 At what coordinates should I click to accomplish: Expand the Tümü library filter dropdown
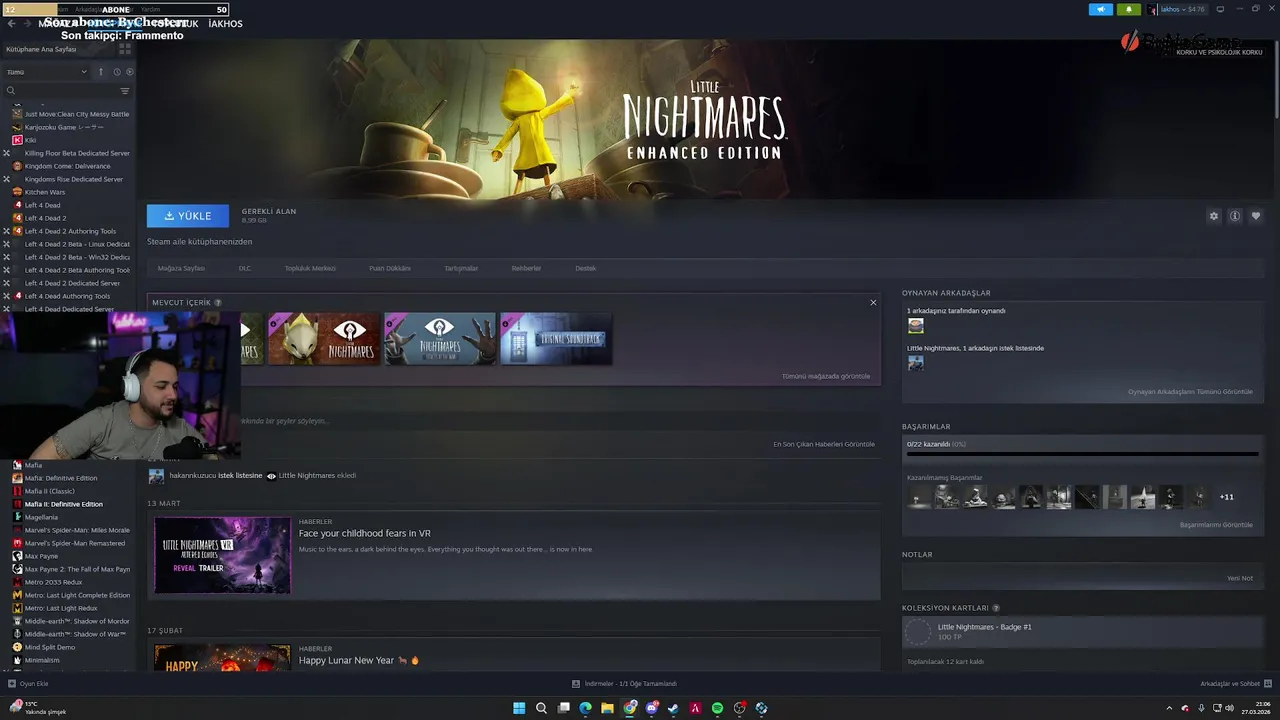(x=47, y=72)
